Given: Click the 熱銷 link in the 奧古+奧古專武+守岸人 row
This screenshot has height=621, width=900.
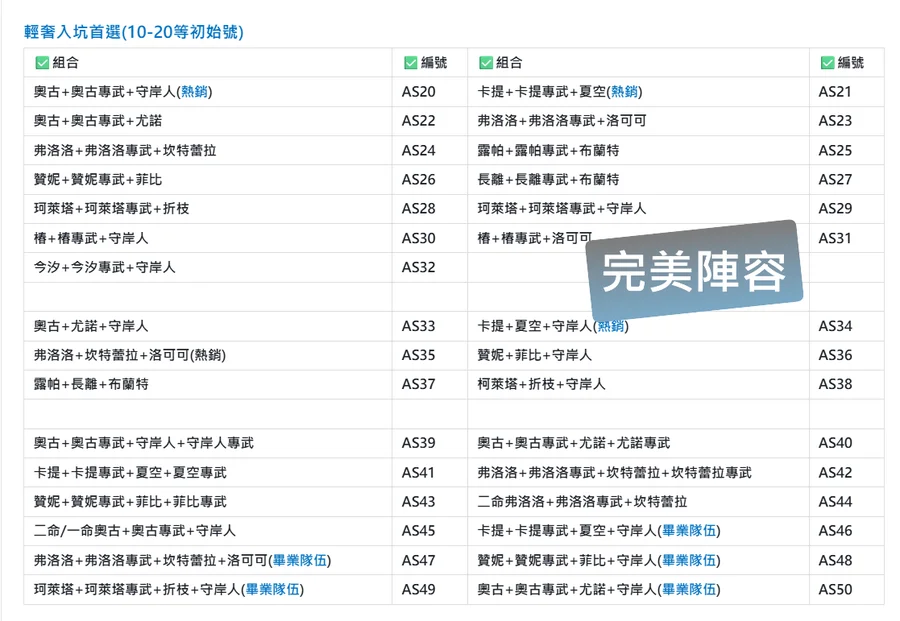Looking at the screenshot, I should (194, 92).
